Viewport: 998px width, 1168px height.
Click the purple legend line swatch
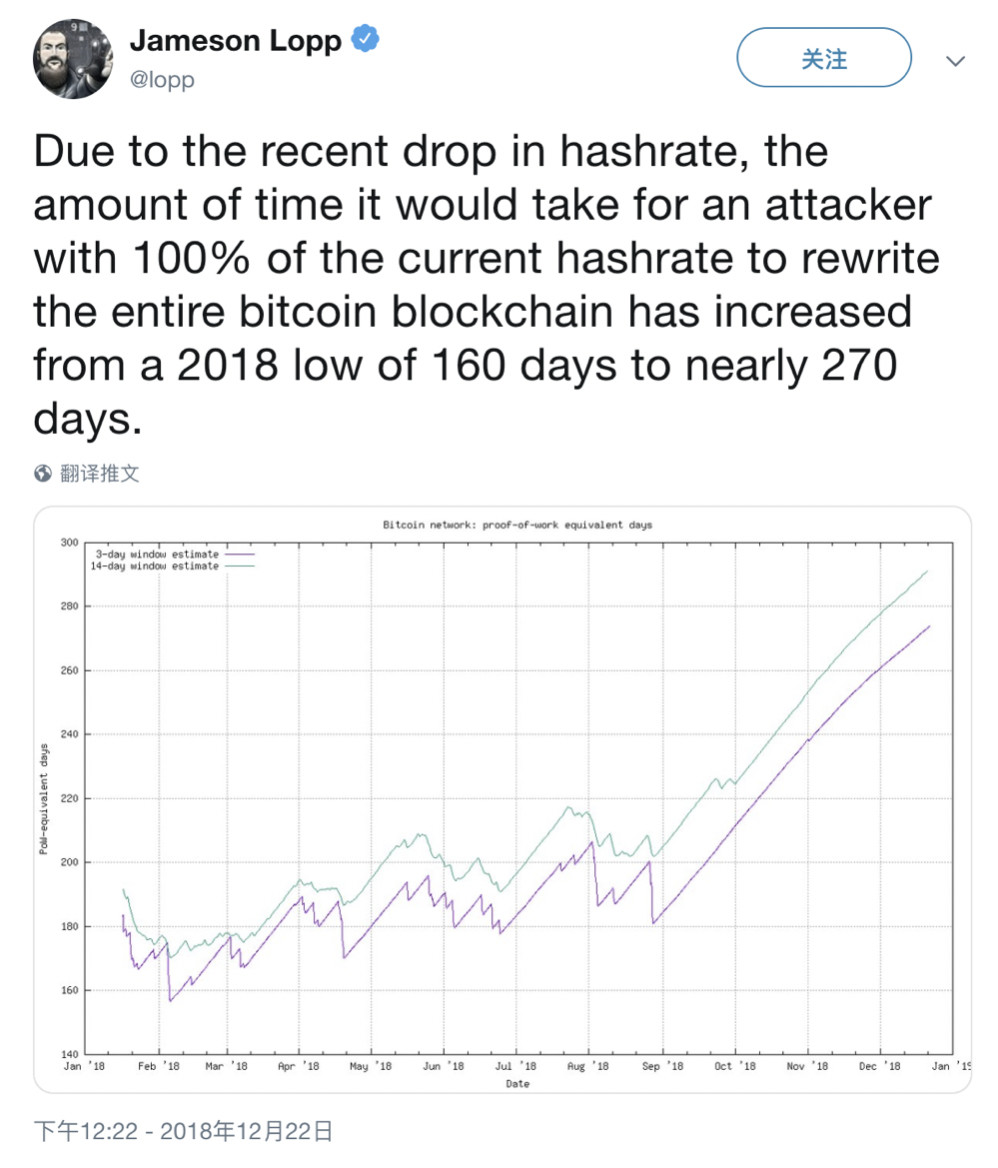click(x=240, y=553)
